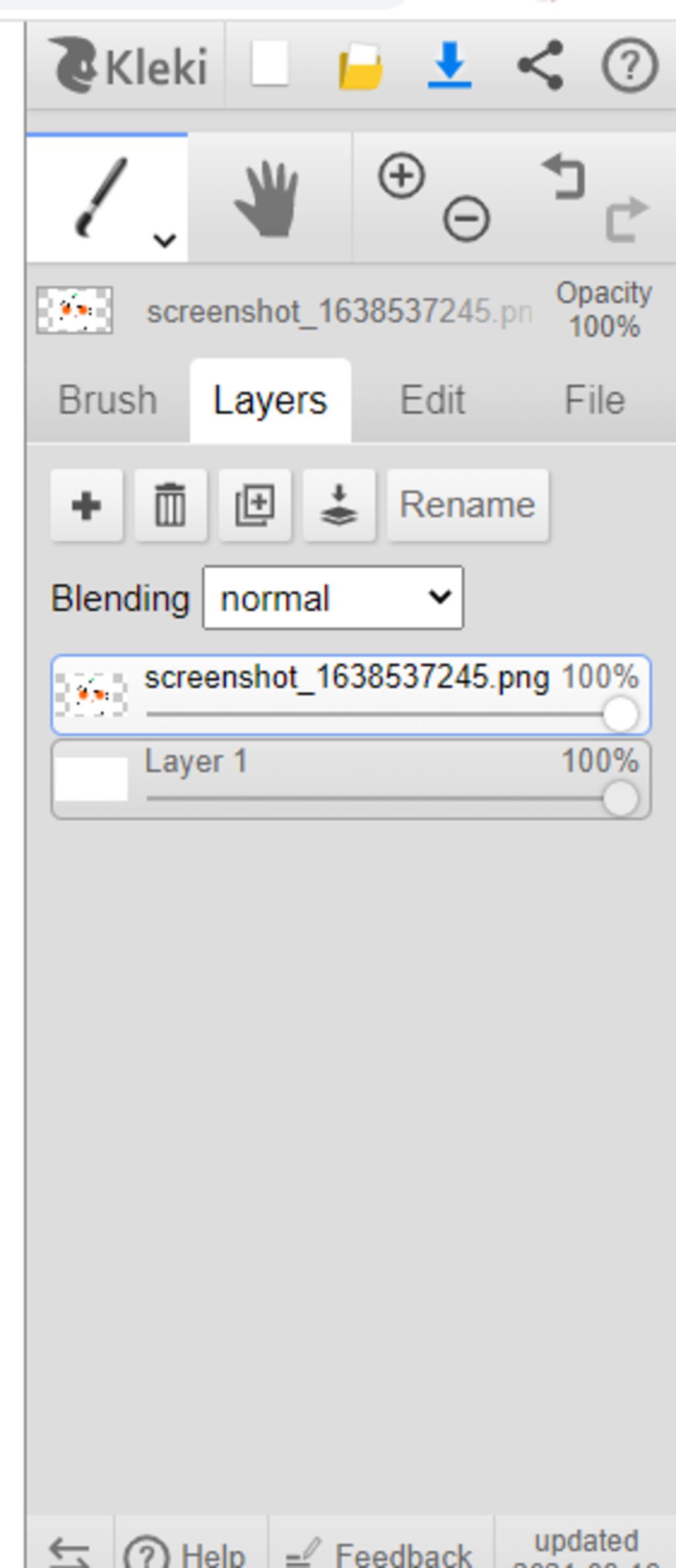The image size is (676, 1568).
Task: Delete layer using the trash icon
Action: (x=170, y=506)
